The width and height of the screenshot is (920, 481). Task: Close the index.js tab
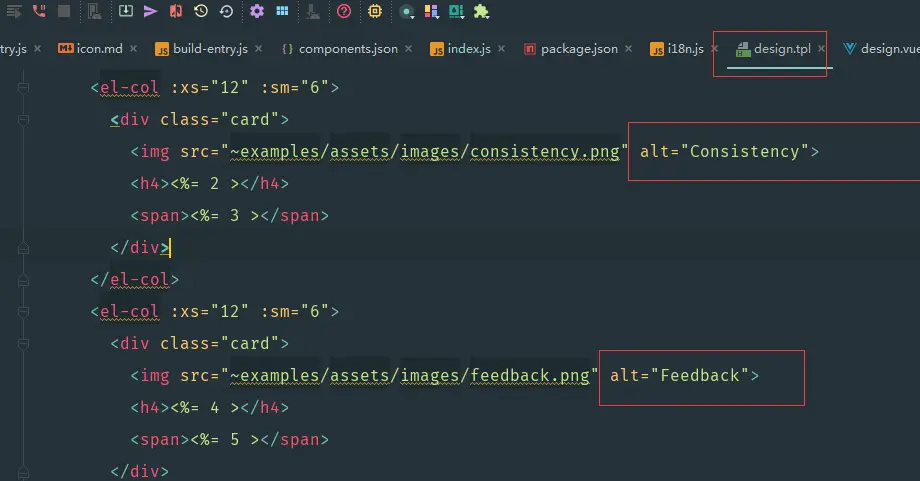point(501,49)
